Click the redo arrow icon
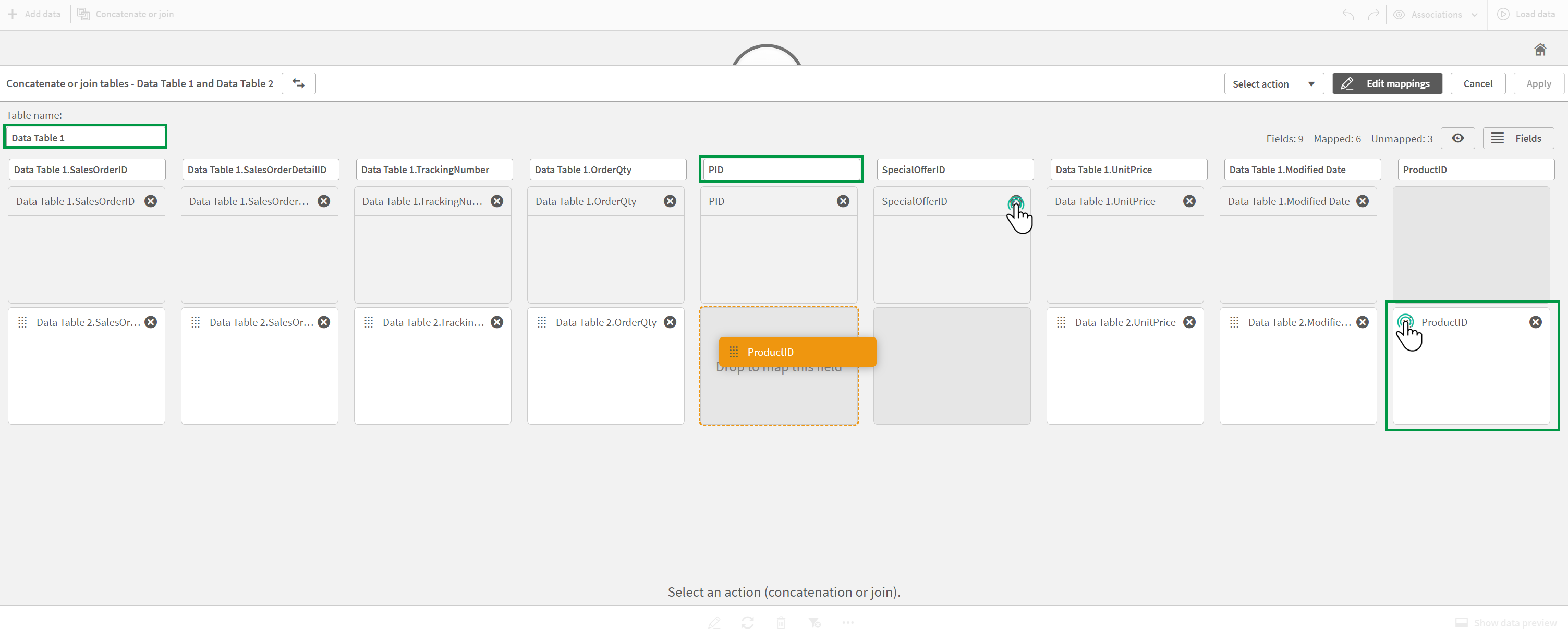 (x=1374, y=14)
